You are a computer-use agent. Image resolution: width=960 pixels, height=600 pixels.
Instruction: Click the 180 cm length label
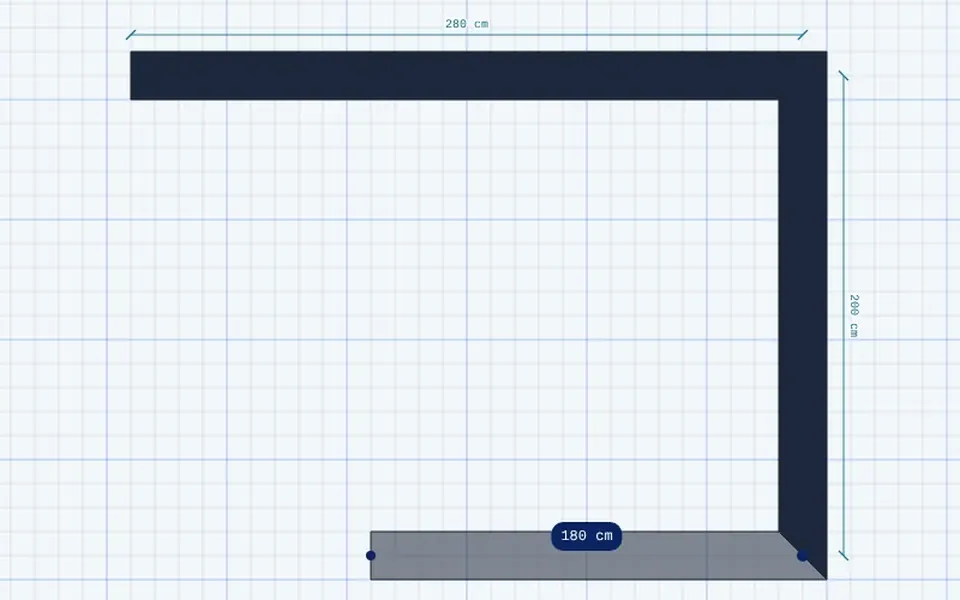pyautogui.click(x=586, y=536)
